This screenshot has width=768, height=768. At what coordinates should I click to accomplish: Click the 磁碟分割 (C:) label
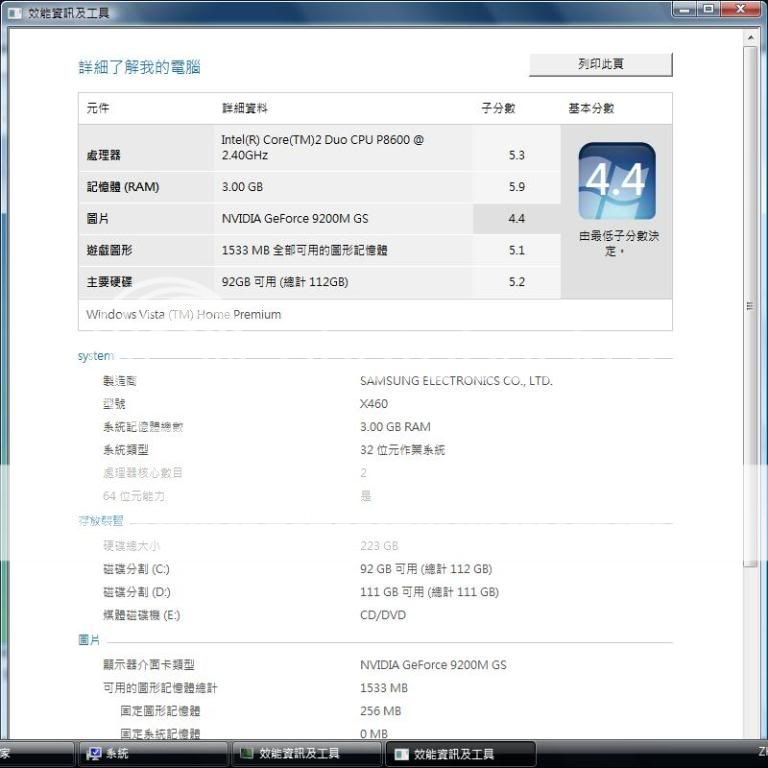point(136,569)
